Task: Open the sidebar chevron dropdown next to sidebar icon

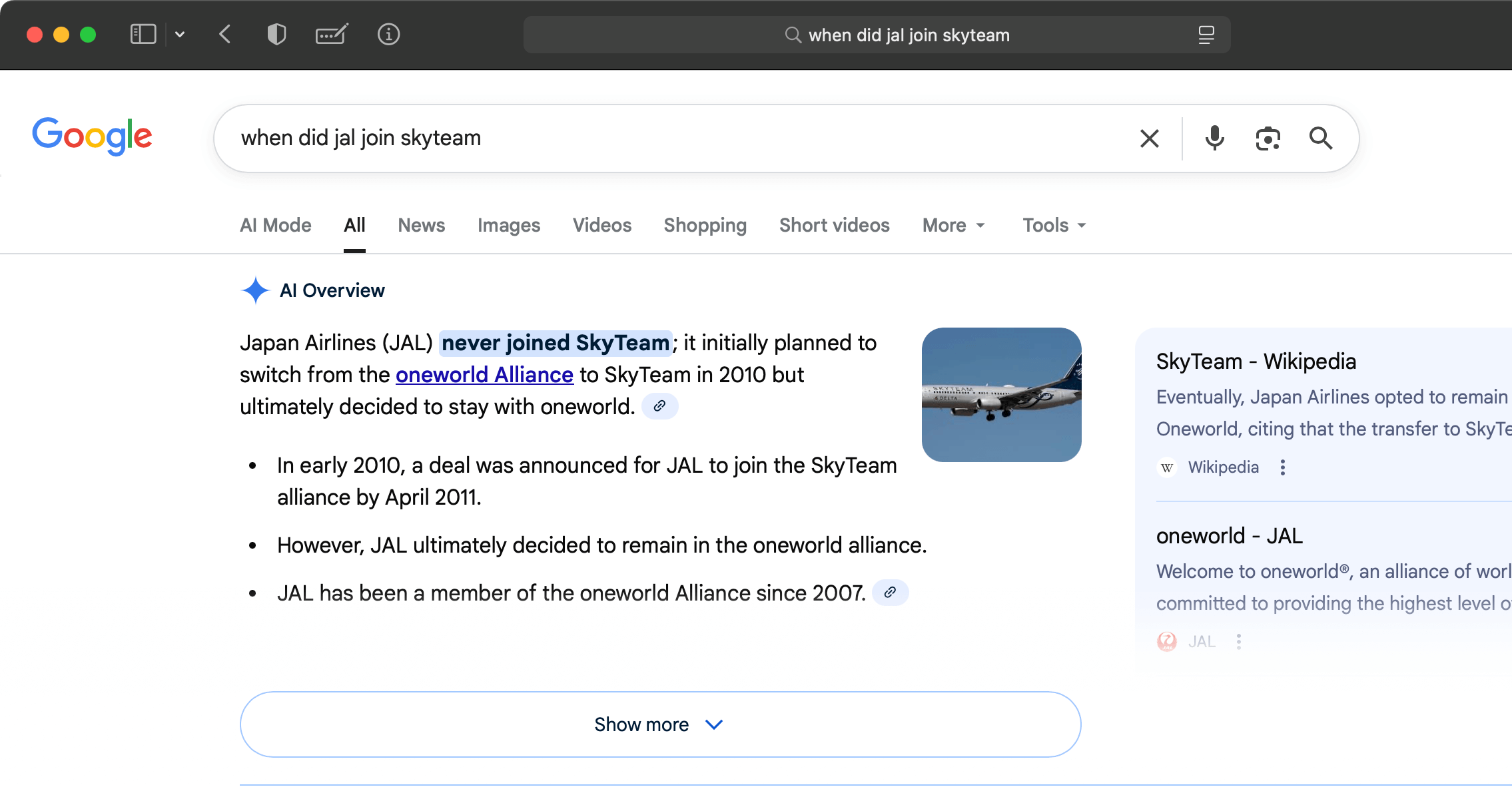Action: pyautogui.click(x=179, y=34)
